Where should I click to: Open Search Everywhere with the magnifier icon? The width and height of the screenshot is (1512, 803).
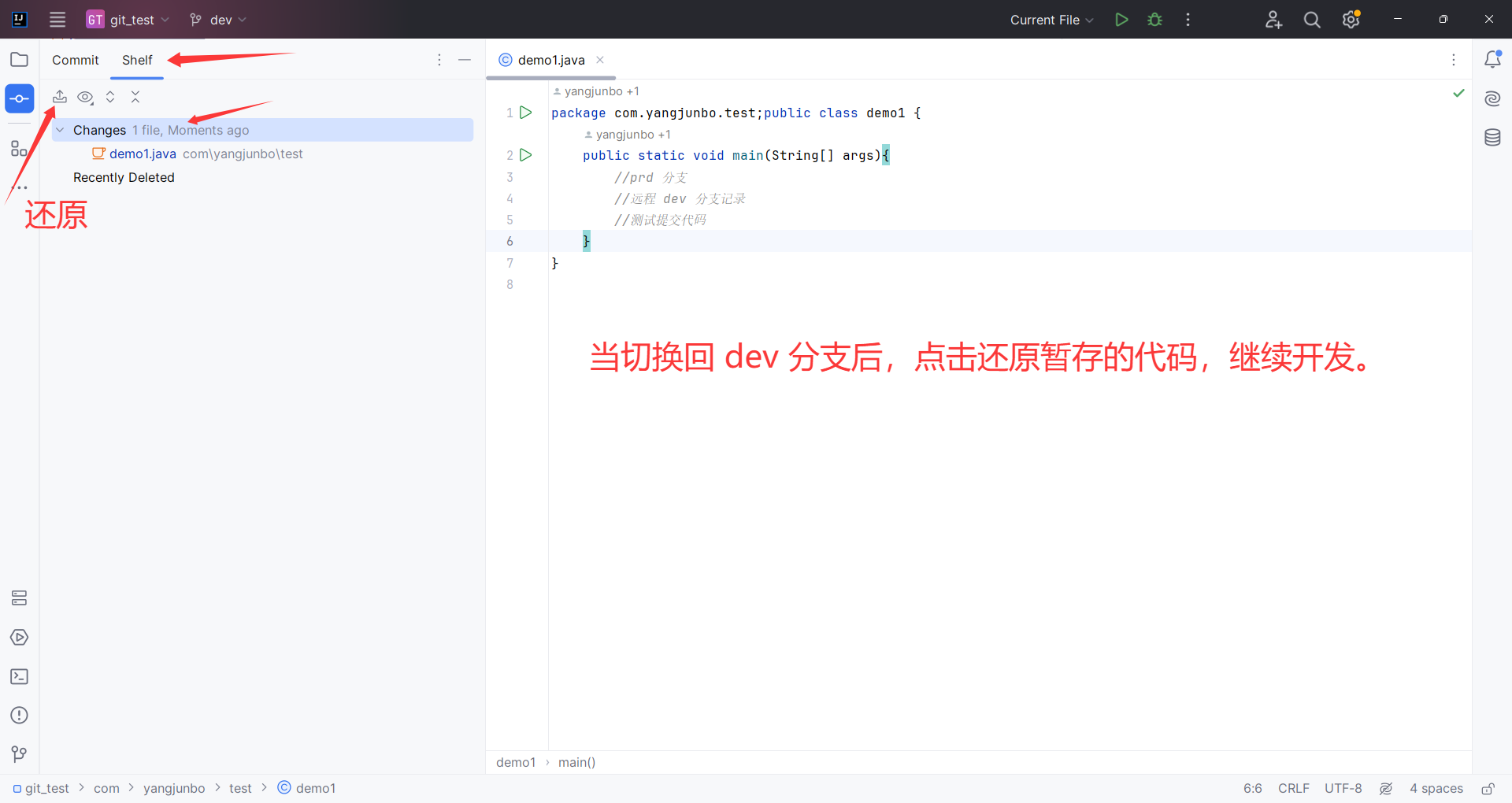[1311, 19]
